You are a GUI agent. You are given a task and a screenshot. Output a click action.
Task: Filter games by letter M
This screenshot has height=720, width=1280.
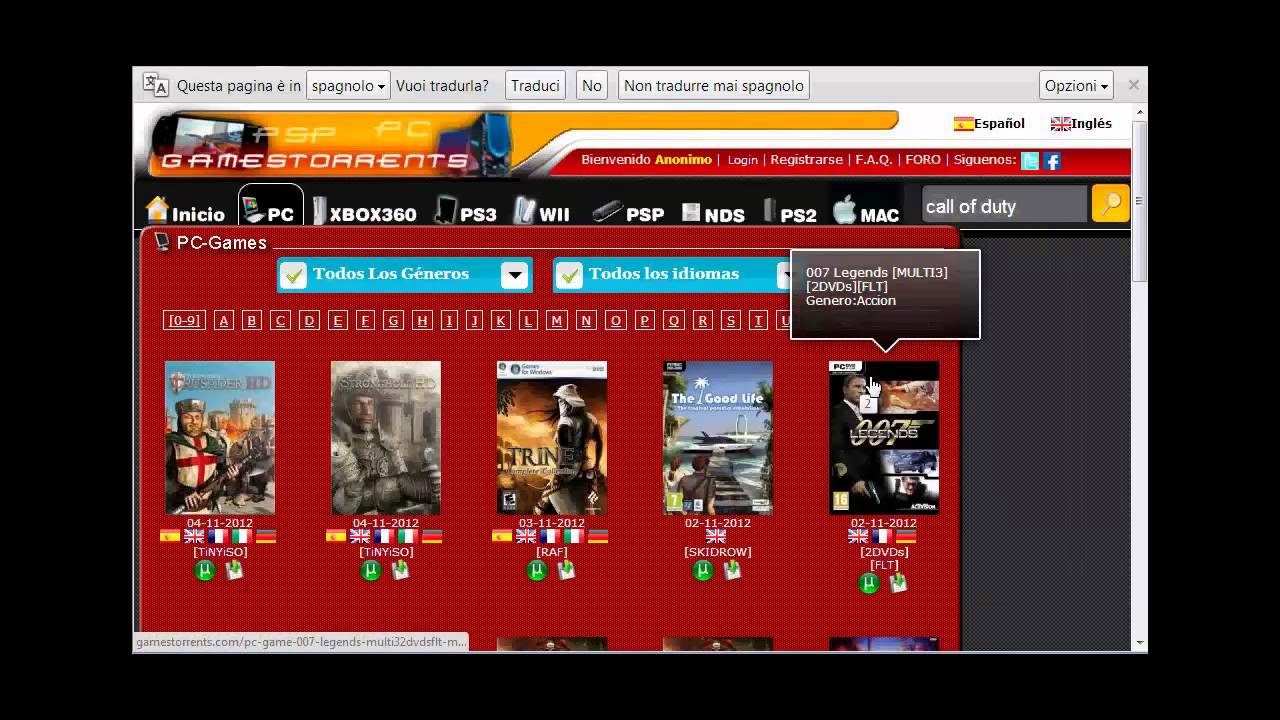pos(557,320)
